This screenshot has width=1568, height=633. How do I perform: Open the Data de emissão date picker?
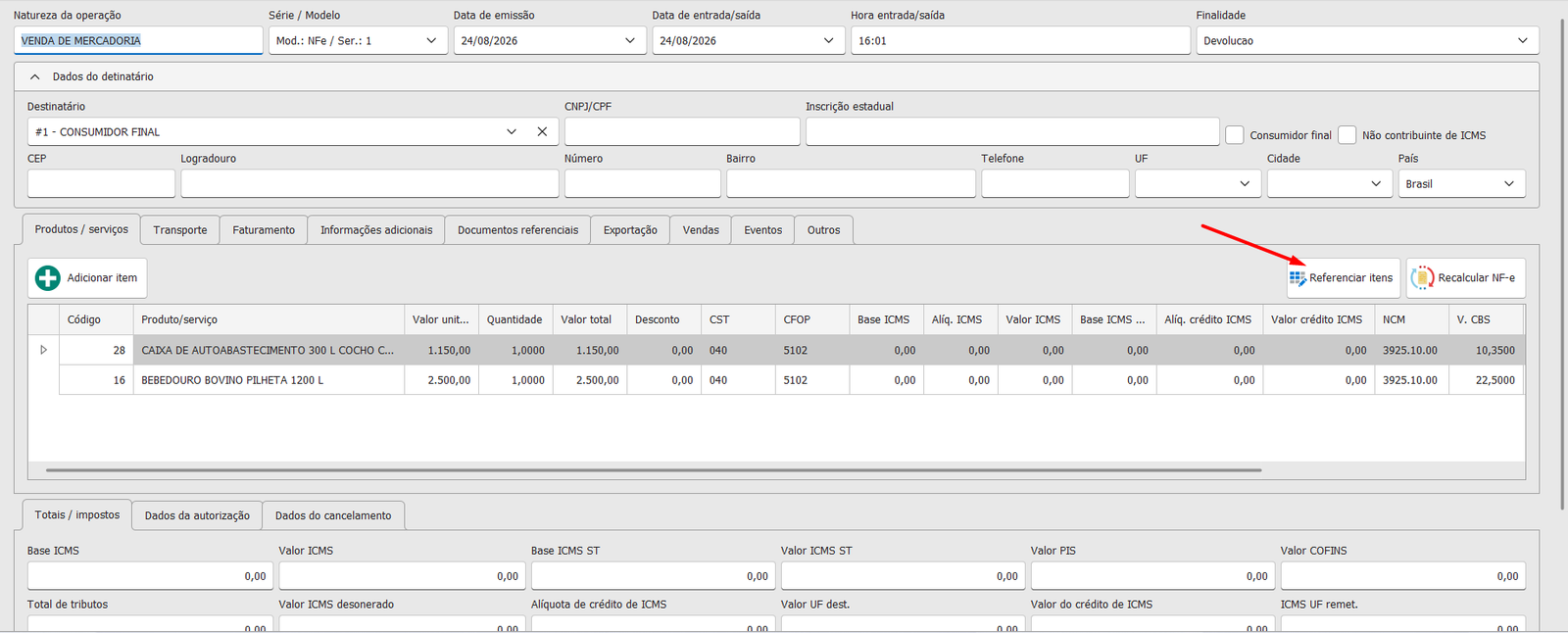[x=630, y=40]
